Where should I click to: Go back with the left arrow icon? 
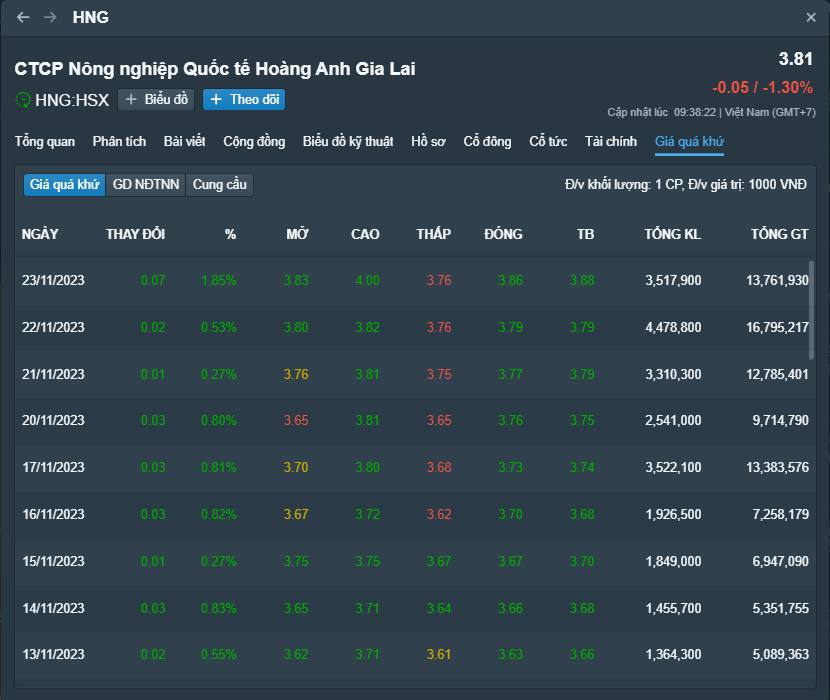[23, 17]
